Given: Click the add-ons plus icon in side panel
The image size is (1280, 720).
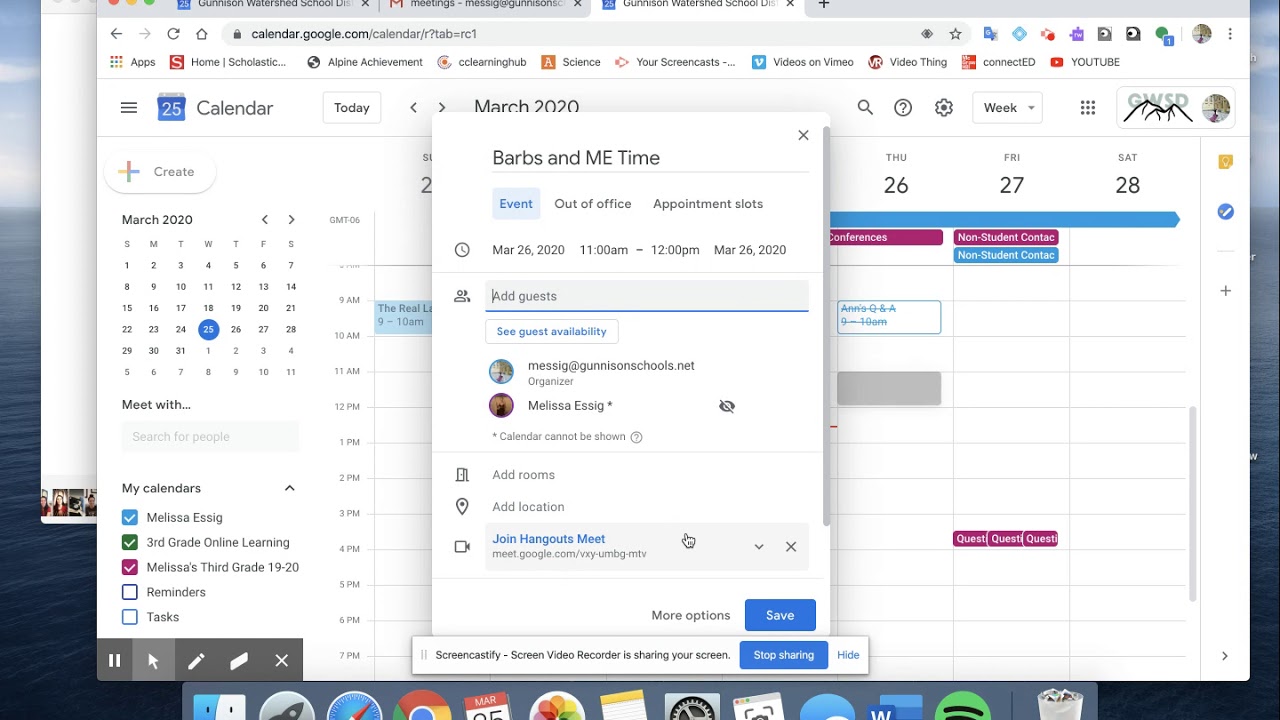Looking at the screenshot, I should 1226,291.
